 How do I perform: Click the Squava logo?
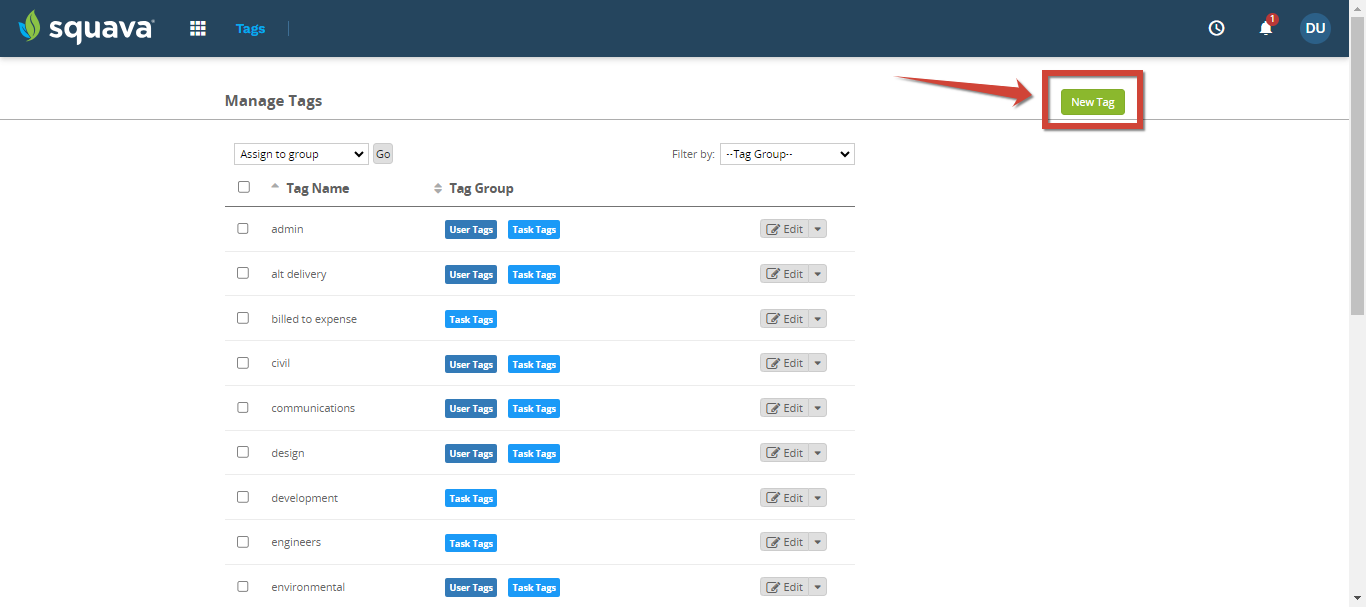86,27
